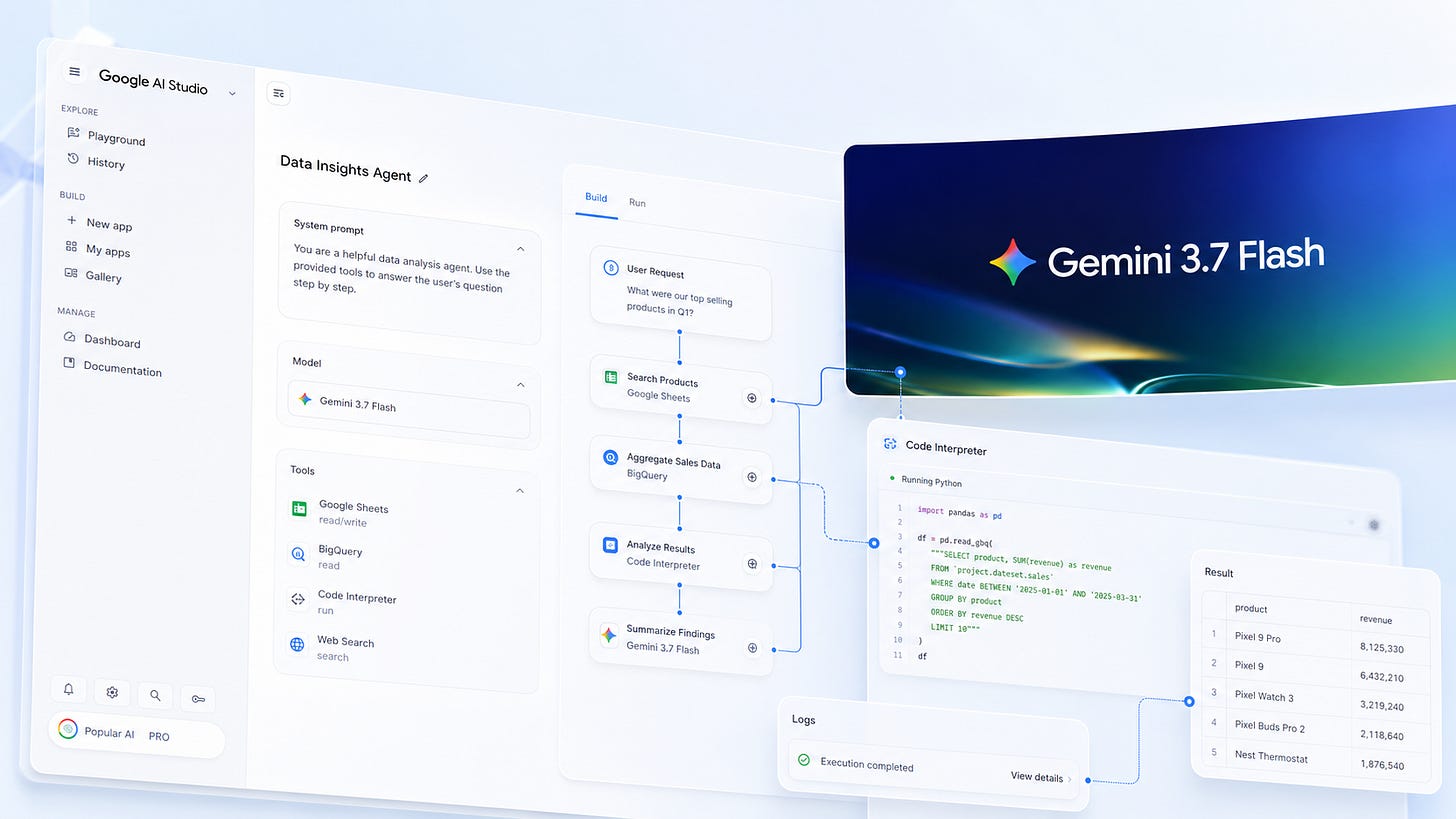The height and width of the screenshot is (819, 1456).
Task: Select the Nest Thermostat result row
Action: click(1315, 759)
